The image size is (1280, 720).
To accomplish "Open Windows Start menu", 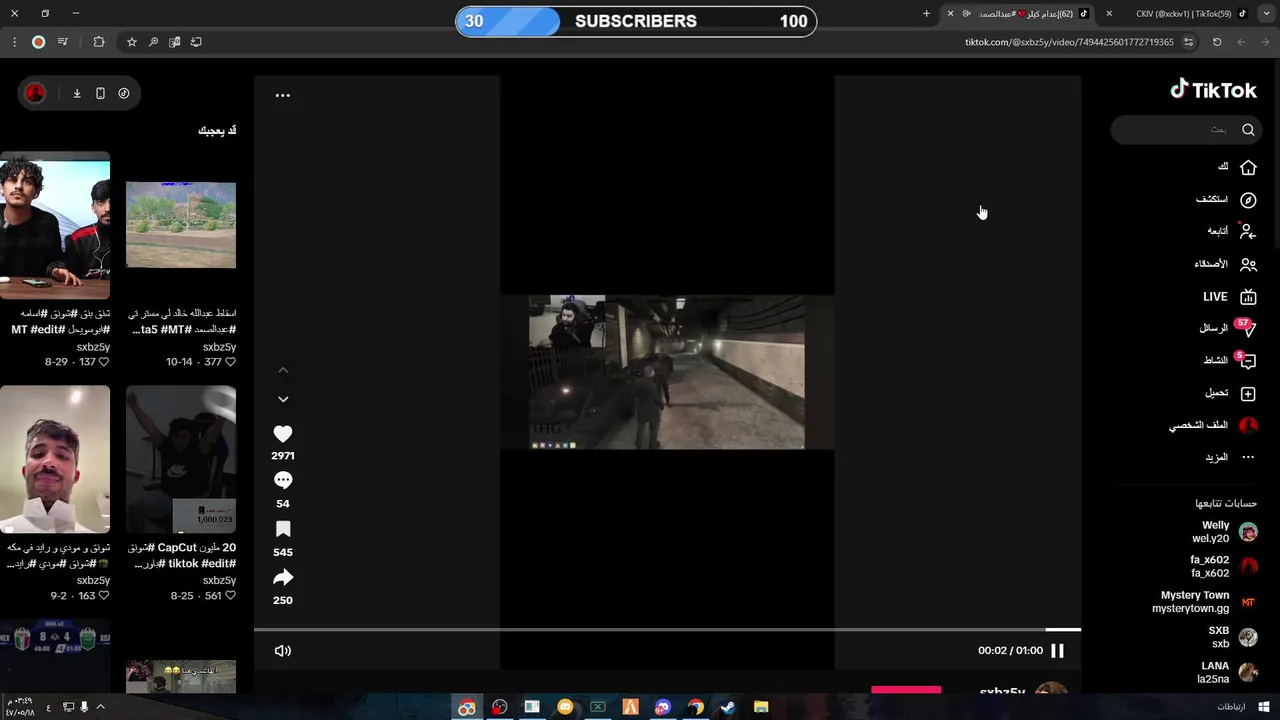I will point(1264,707).
